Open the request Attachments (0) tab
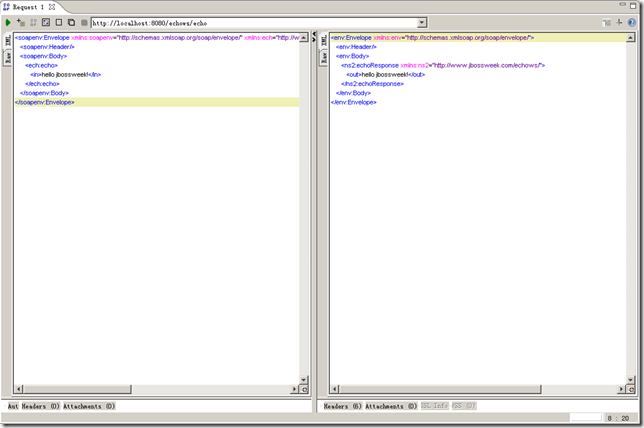The width and height of the screenshot is (644, 428). 89,406
